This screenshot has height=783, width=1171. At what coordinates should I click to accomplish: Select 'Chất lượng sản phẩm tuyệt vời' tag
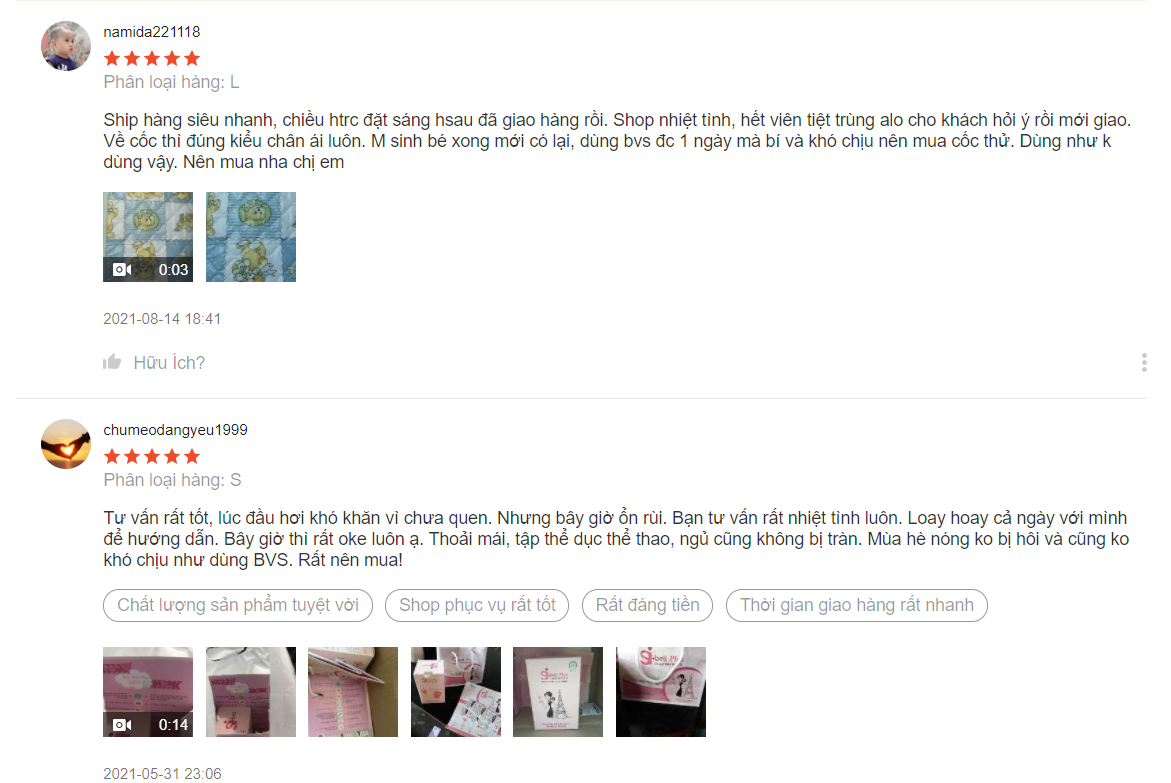click(x=237, y=605)
